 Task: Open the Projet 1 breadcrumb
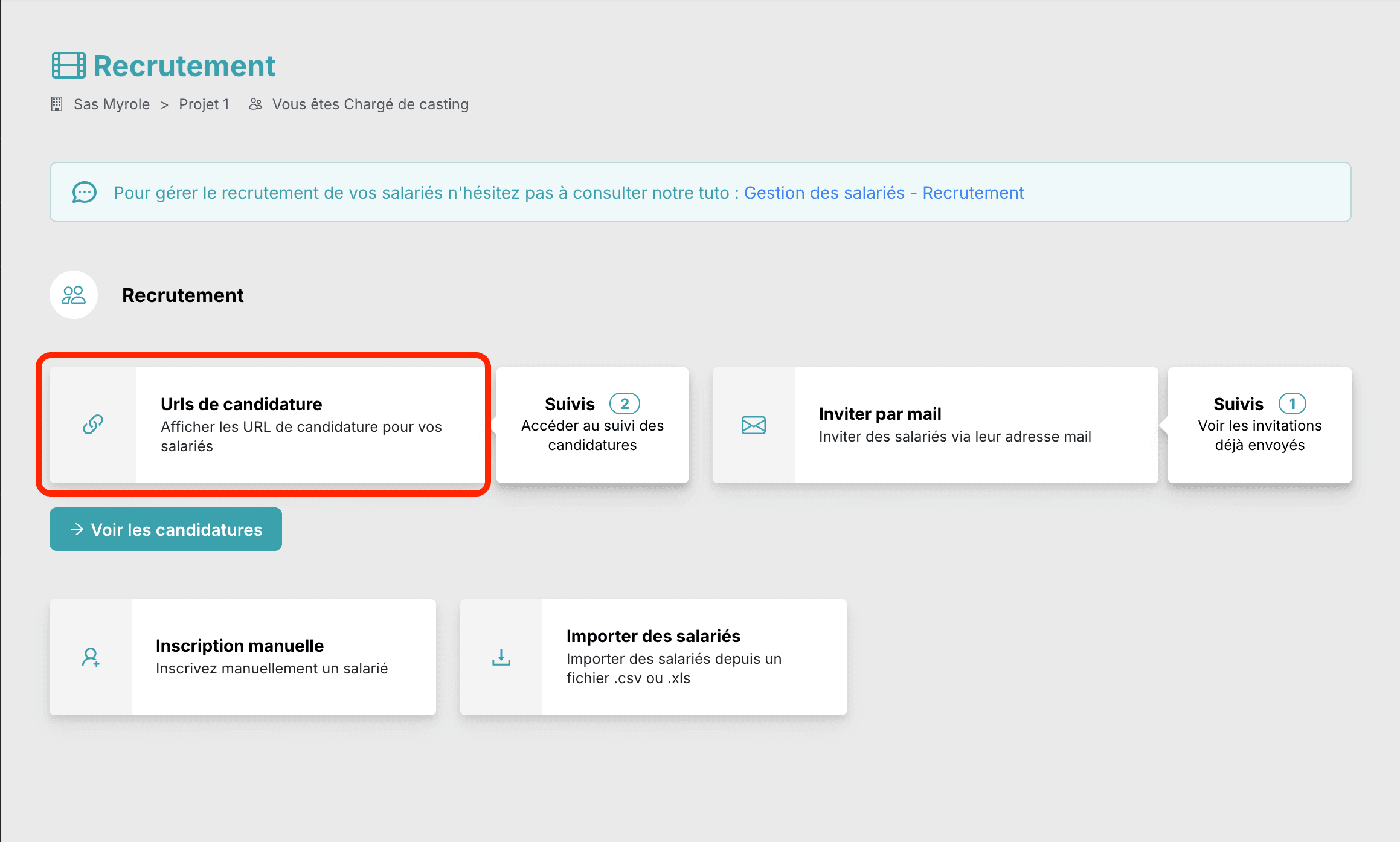pos(204,104)
